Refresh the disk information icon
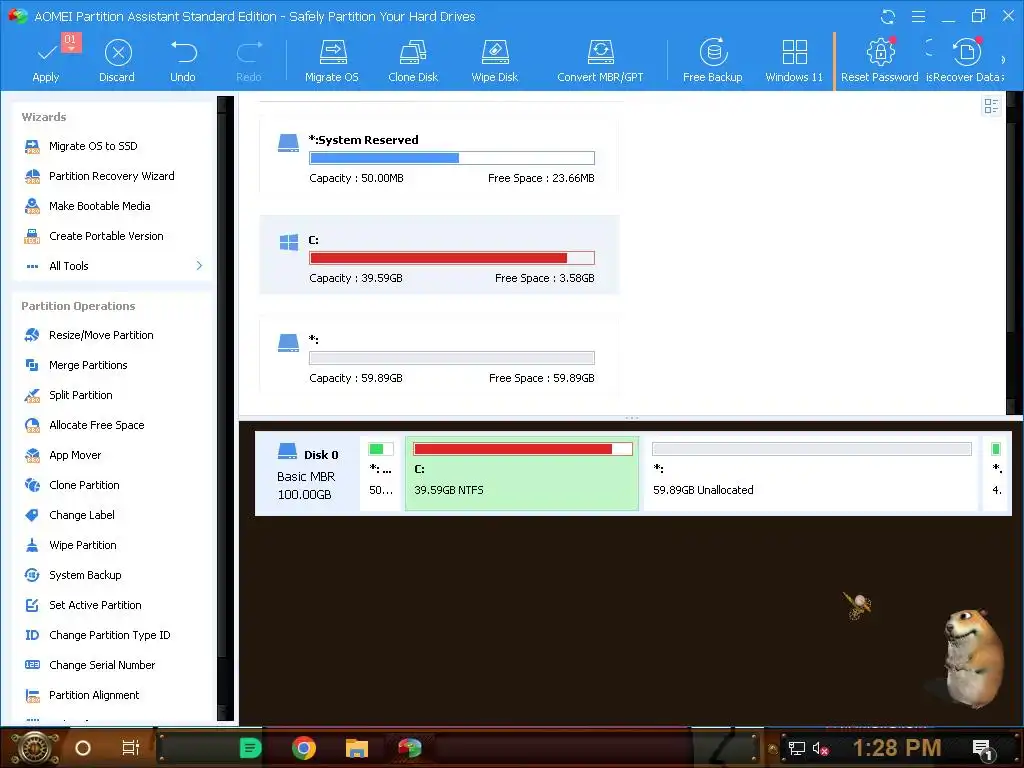 [888, 16]
